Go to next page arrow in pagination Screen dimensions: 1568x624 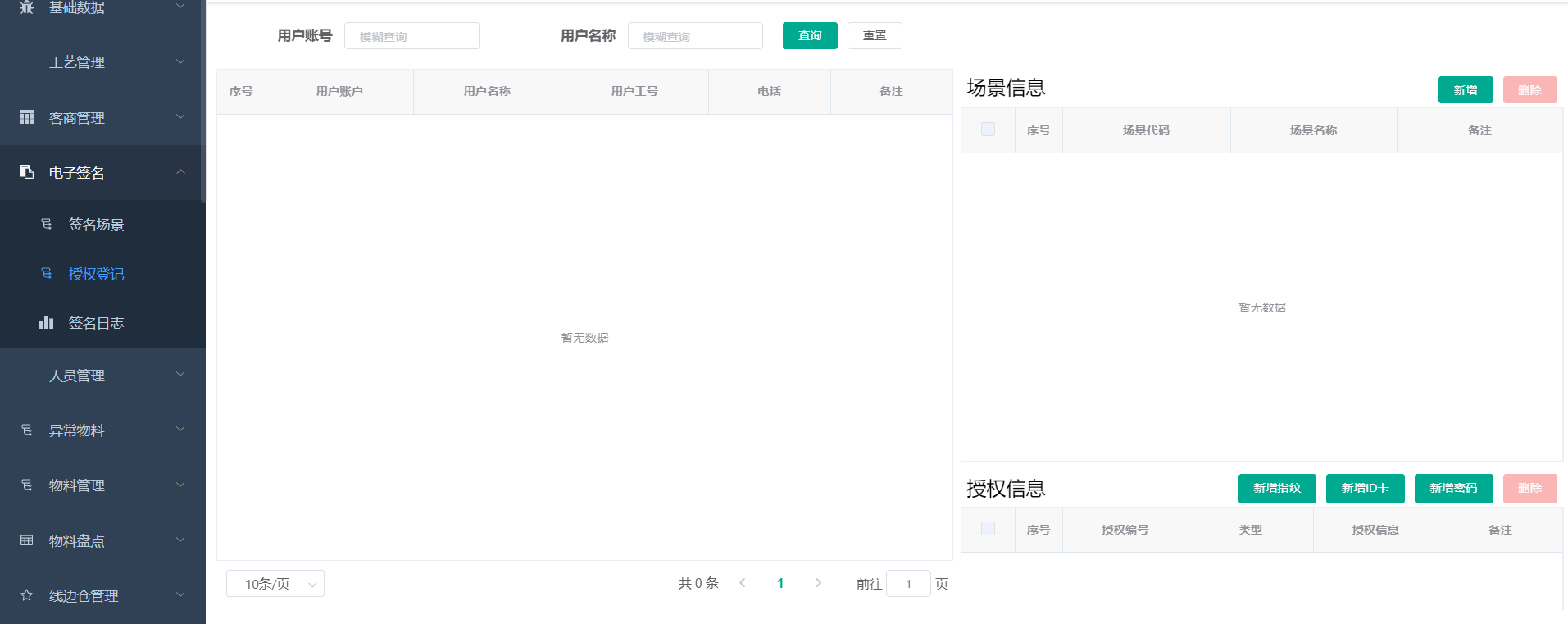[x=818, y=583]
